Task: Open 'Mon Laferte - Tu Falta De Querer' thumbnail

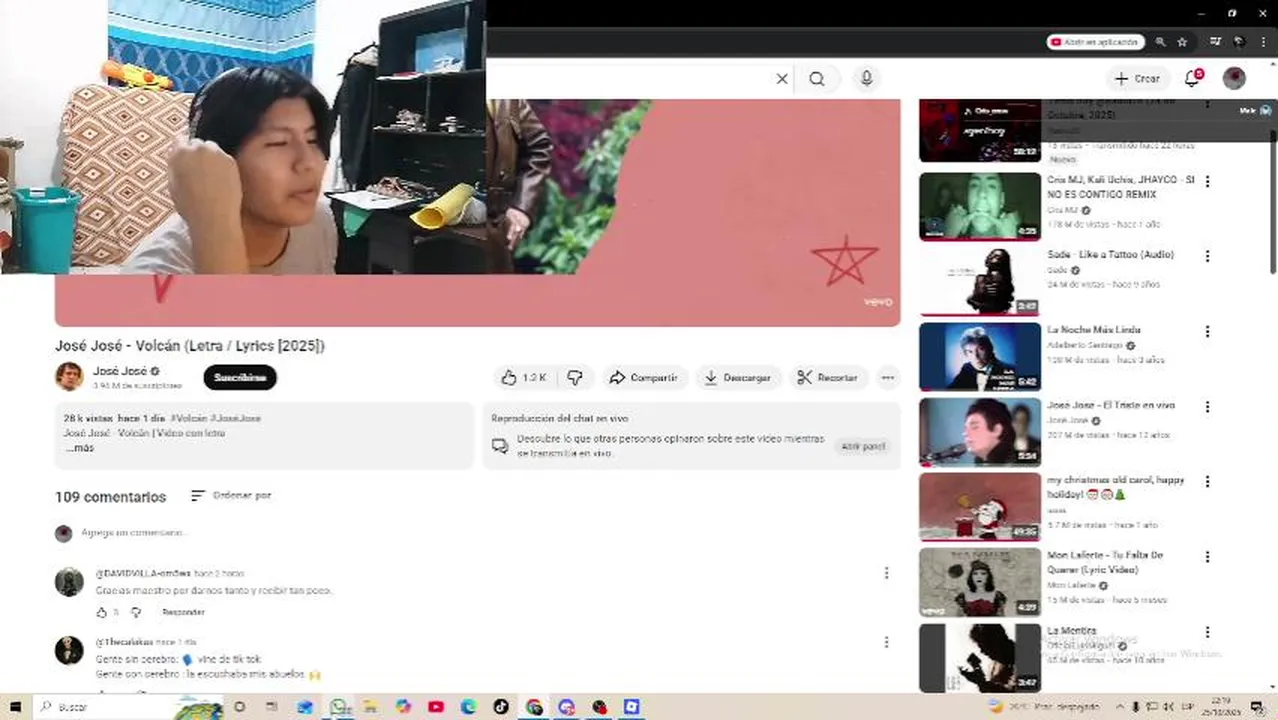Action: [980, 582]
